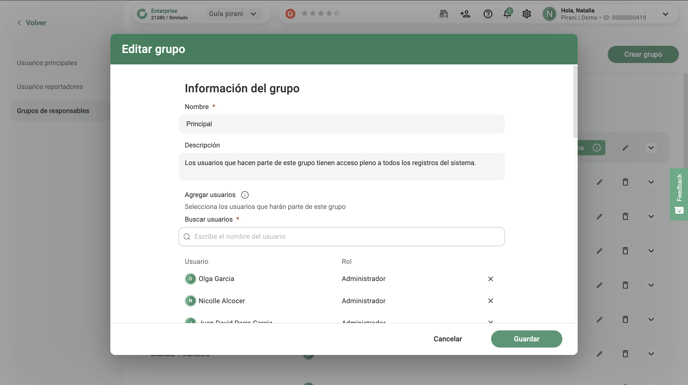Screen dimensions: 688x385
Task: Remove Nicolle Alcocer from the group
Action: click(x=491, y=301)
